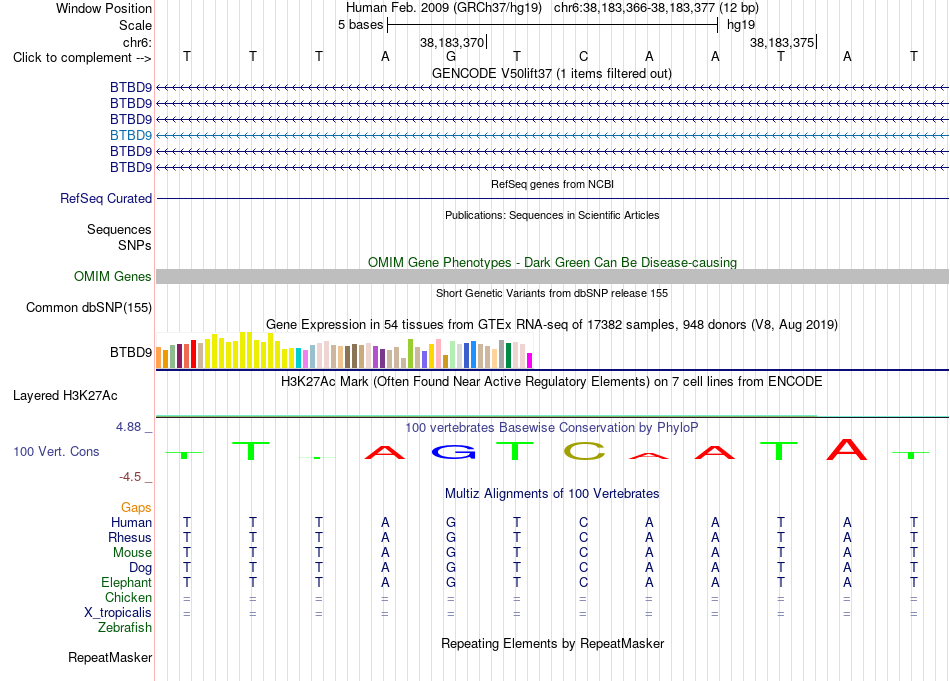Screen dimensions: 950x681
Task: Click the 38,183,375 position marker
Action: [782, 42]
